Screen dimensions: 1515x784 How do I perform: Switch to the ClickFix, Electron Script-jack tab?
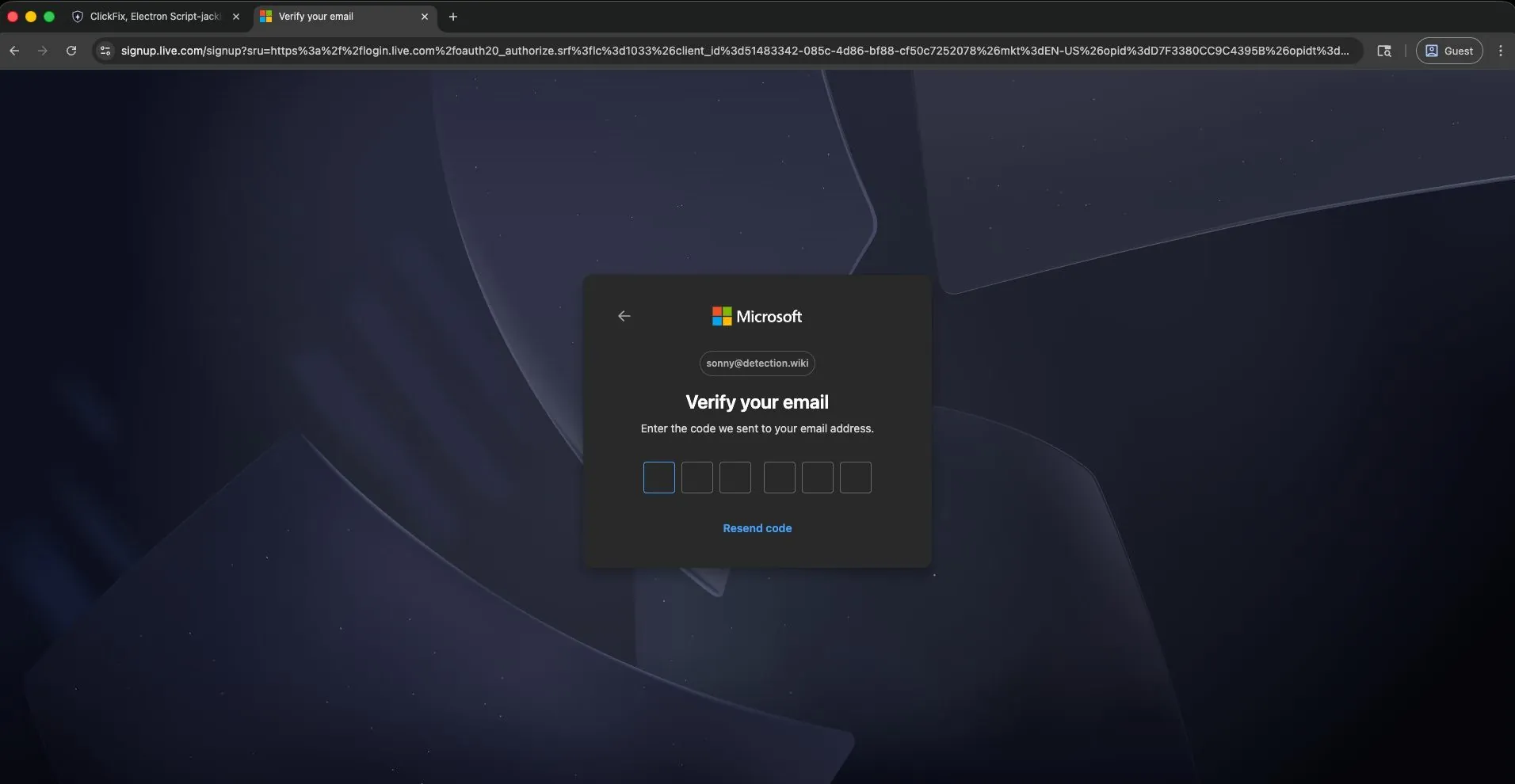click(x=155, y=17)
